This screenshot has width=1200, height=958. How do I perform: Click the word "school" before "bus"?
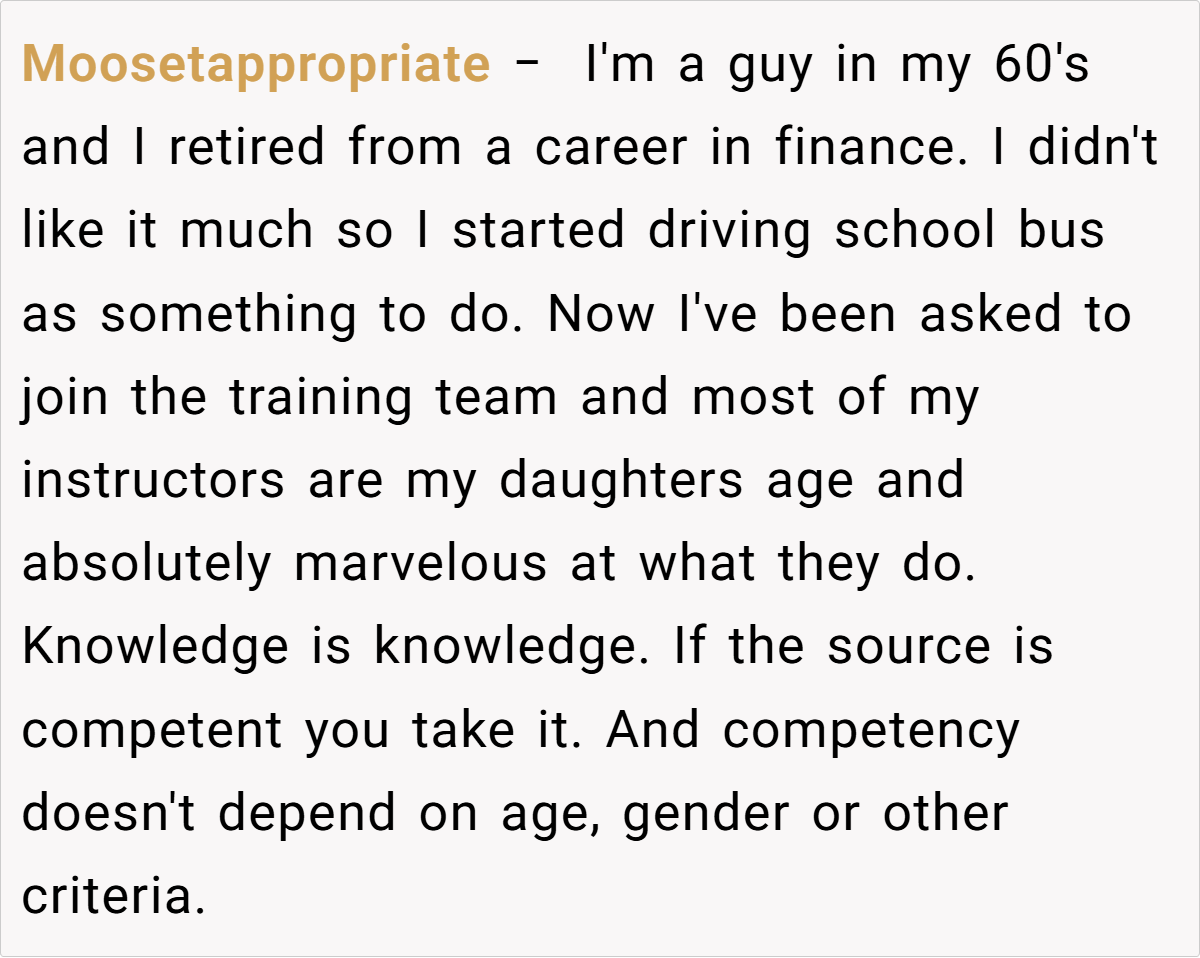tap(916, 231)
